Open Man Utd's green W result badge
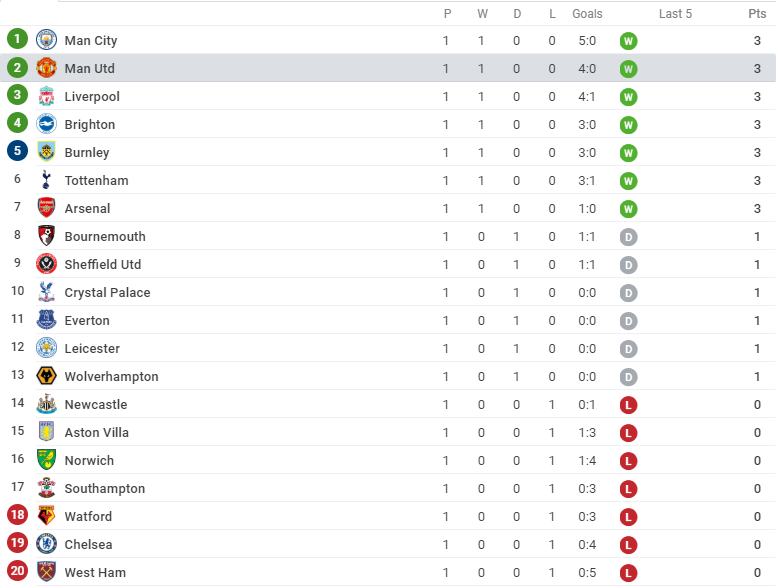778x588 pixels. click(x=628, y=69)
